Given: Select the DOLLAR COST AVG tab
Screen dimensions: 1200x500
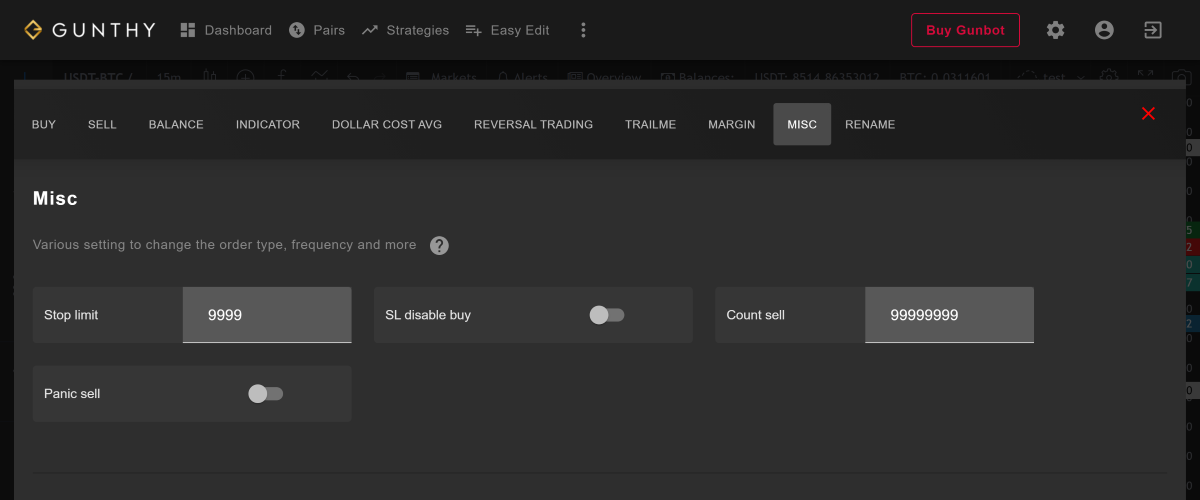Looking at the screenshot, I should click(387, 125).
